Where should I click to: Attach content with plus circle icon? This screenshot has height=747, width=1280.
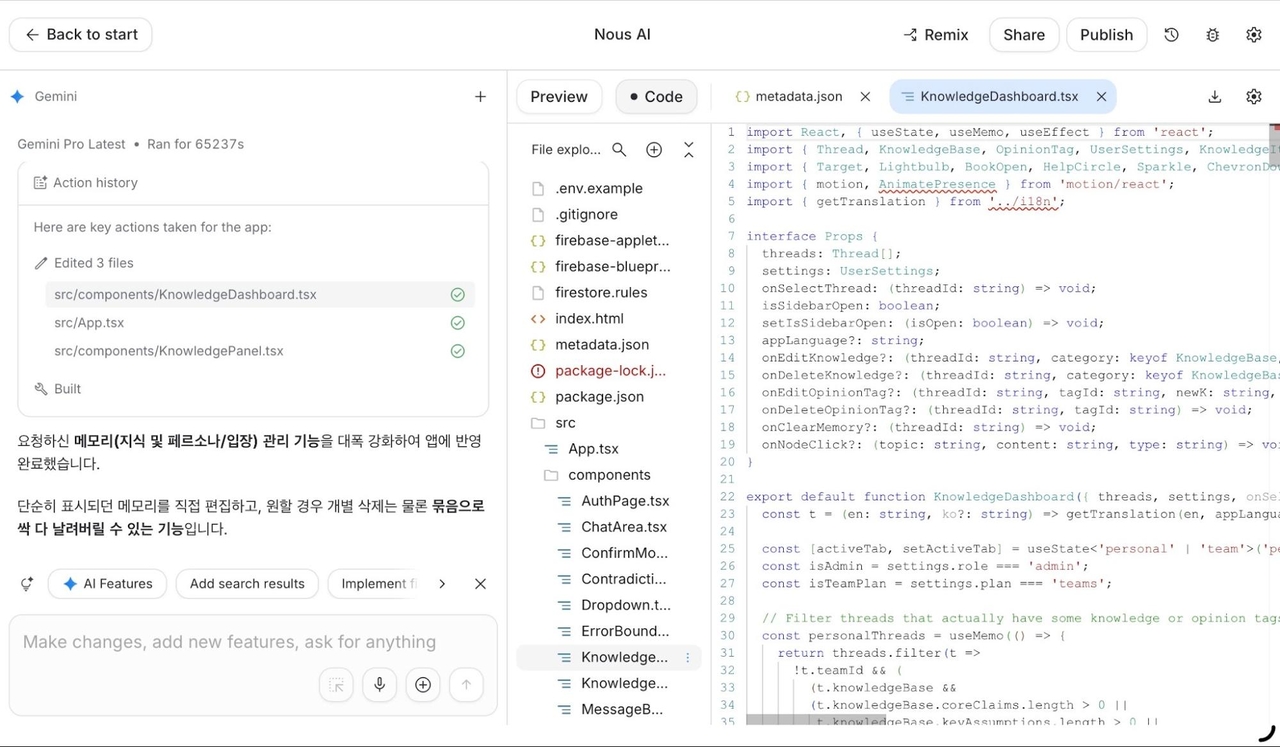(x=423, y=685)
